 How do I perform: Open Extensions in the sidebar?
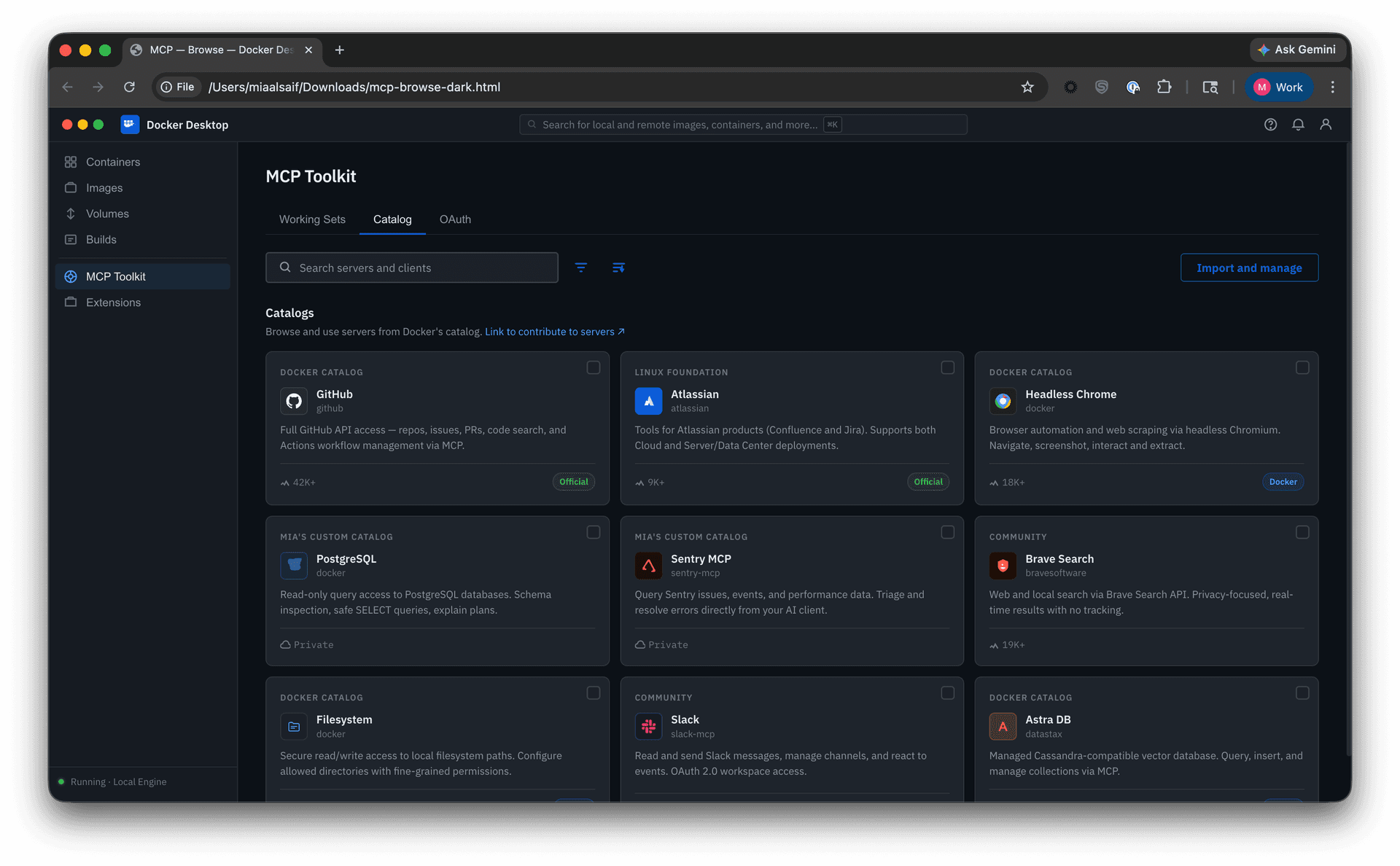tap(113, 303)
